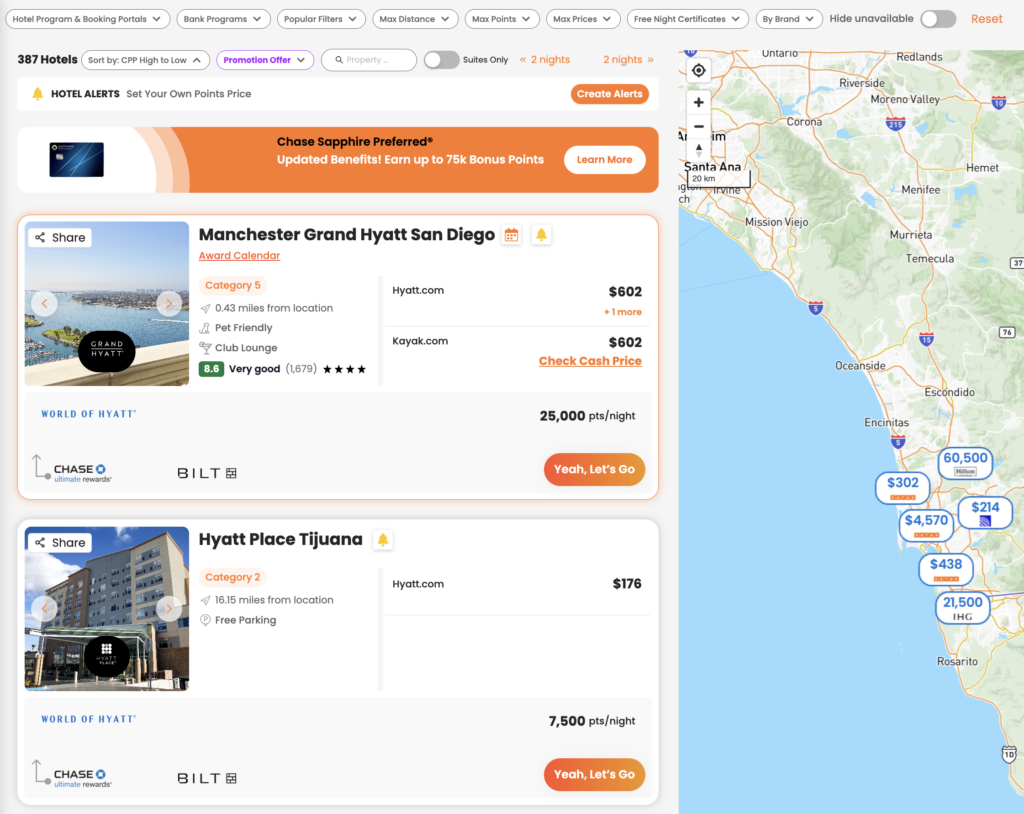Screen dimensions: 1024x814
Task: Open Manchester Grand Hyatt San Diego photo
Action: pos(107,304)
